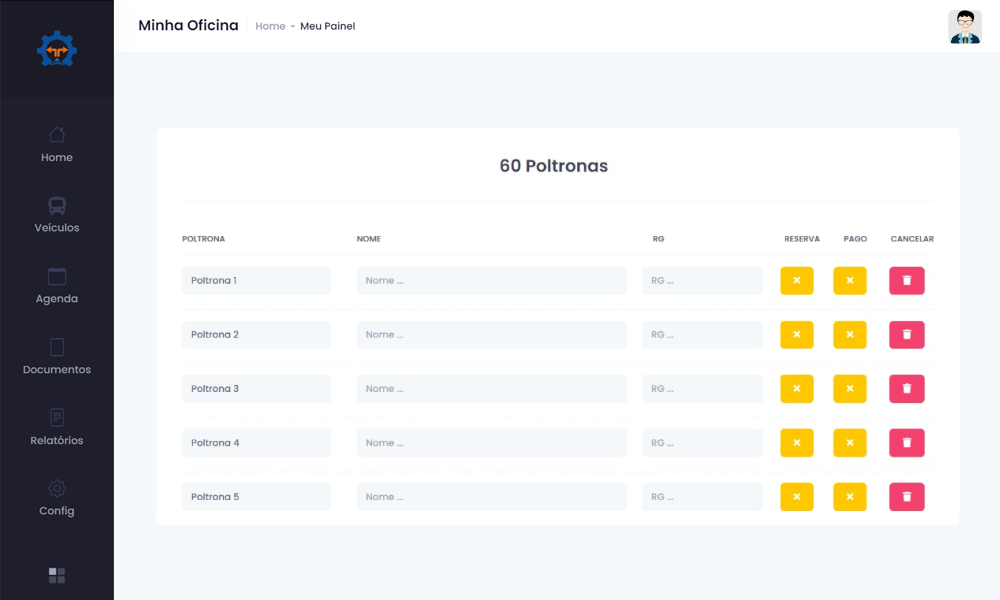Toggle Pago for Poltrona 1
This screenshot has width=1000, height=600.
pyautogui.click(x=849, y=281)
